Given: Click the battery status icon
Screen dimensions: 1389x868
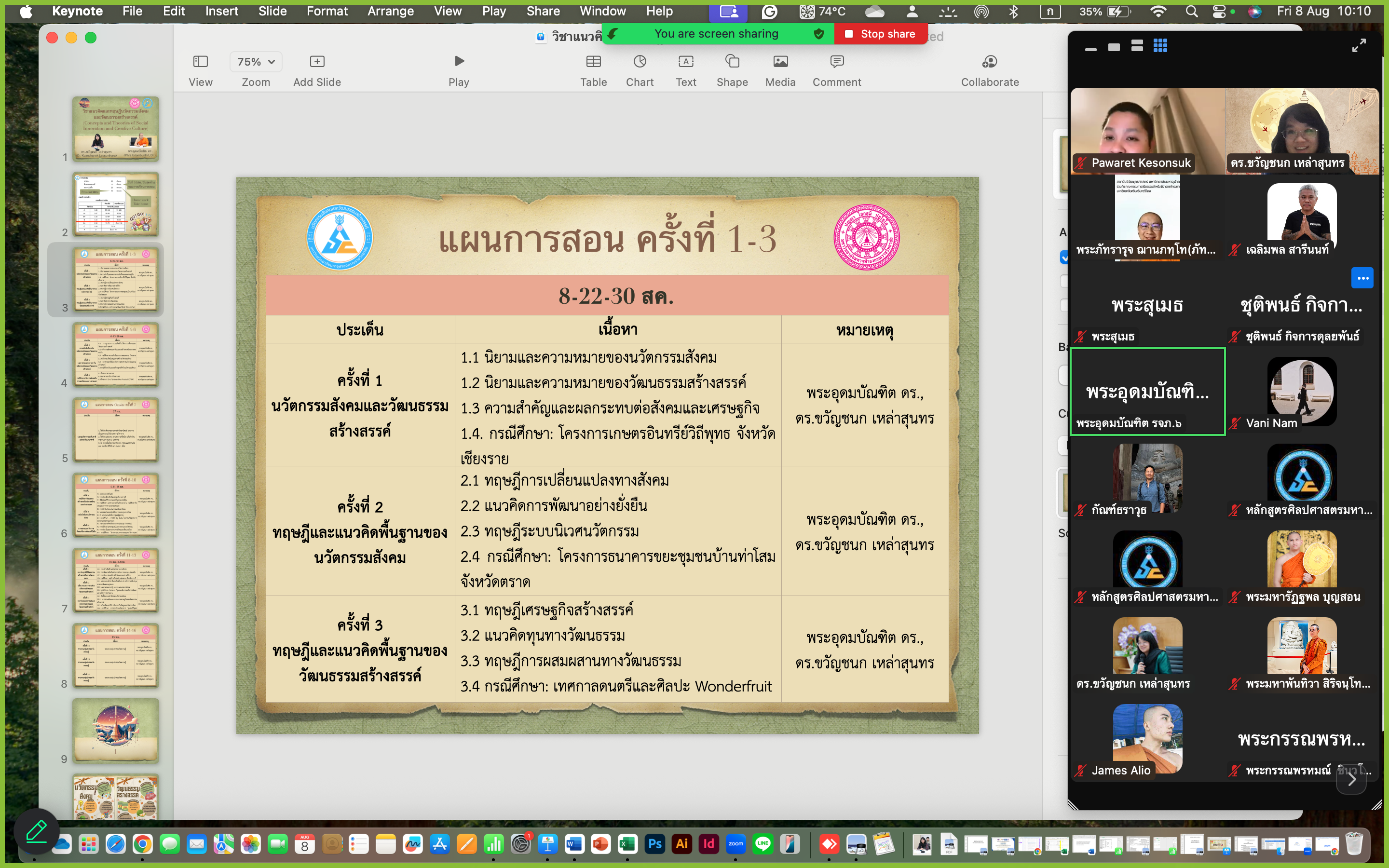Looking at the screenshot, I should (x=1118, y=11).
